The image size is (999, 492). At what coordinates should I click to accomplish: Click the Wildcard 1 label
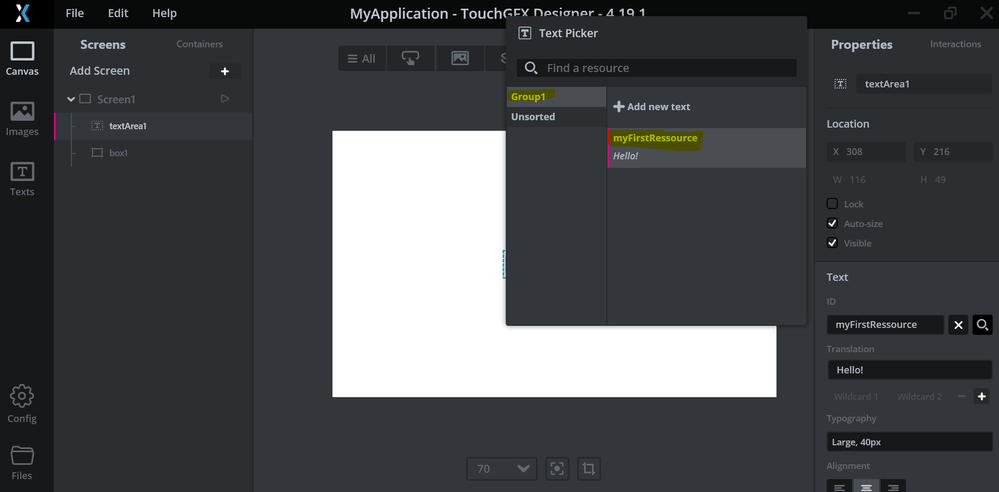856,396
